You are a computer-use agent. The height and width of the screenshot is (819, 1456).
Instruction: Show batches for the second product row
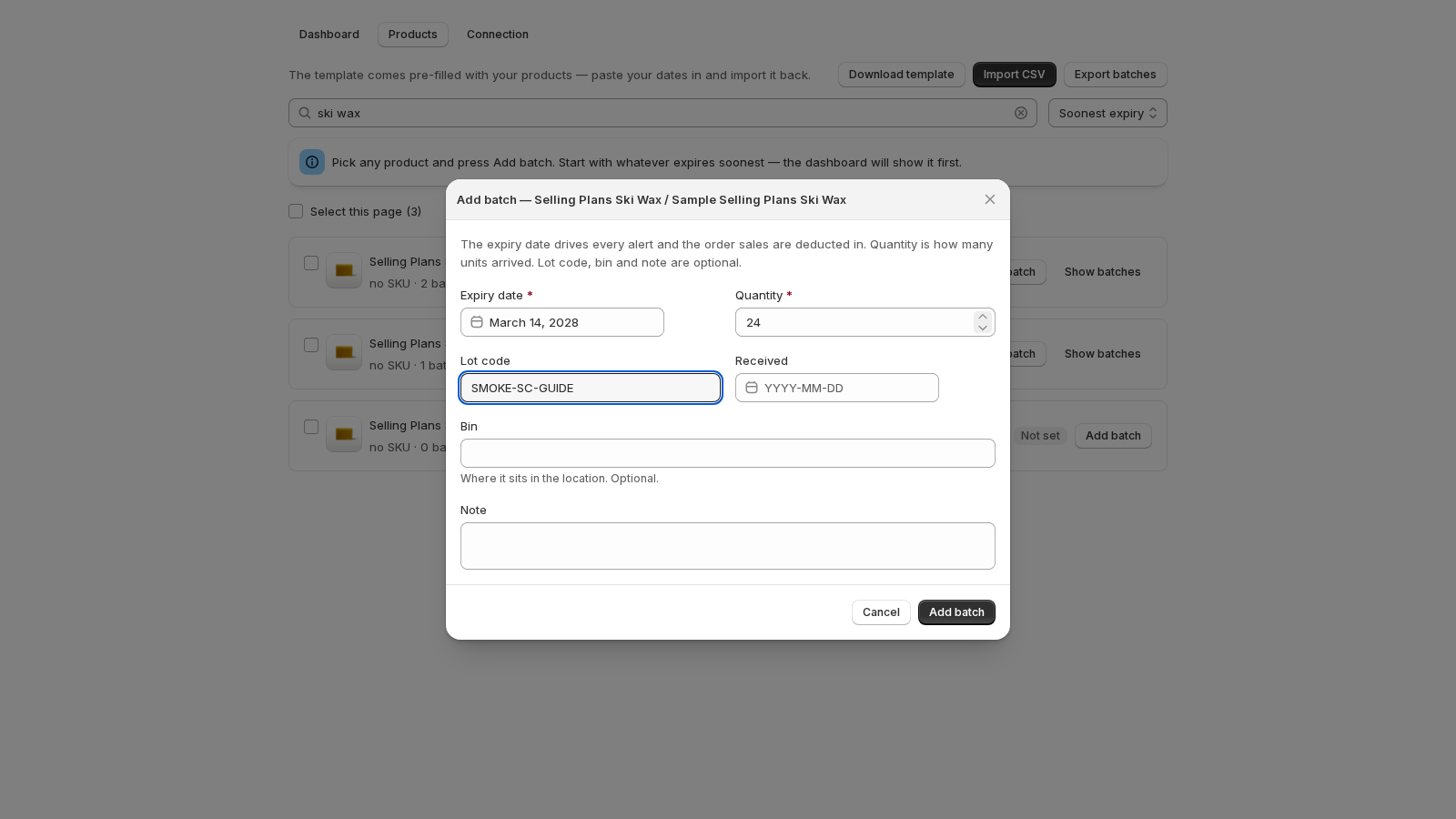1103,354
